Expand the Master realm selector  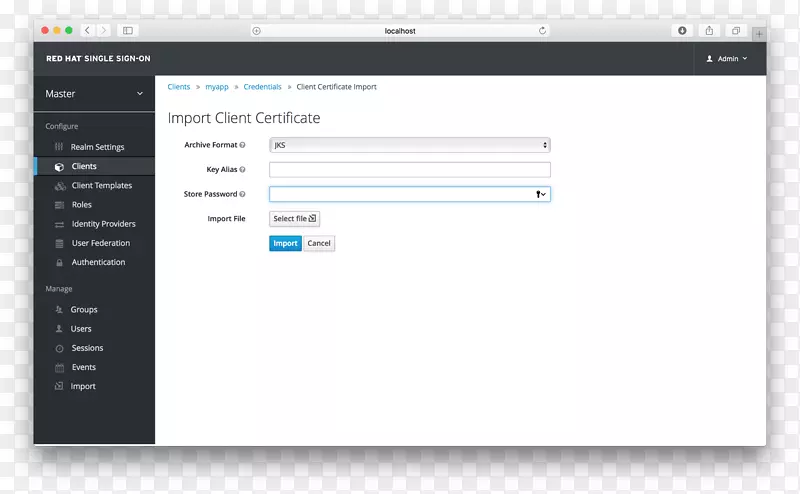(x=94, y=94)
